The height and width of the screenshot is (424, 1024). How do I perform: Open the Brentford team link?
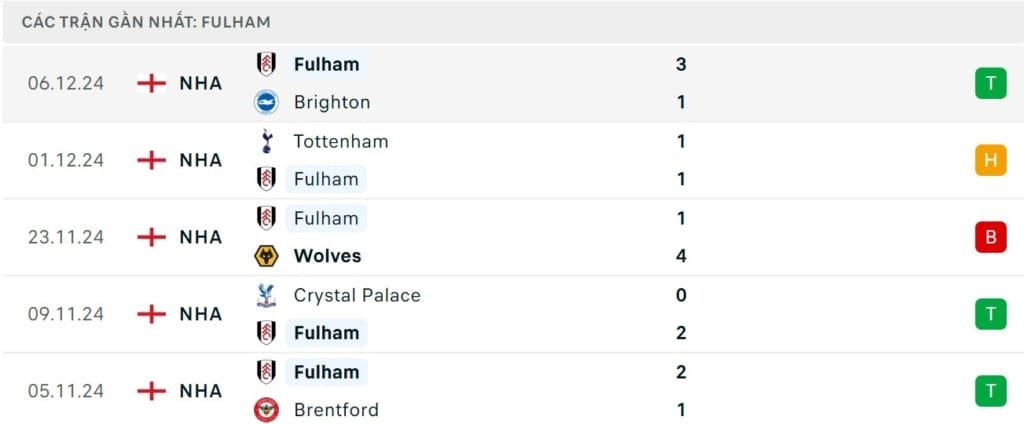336,410
